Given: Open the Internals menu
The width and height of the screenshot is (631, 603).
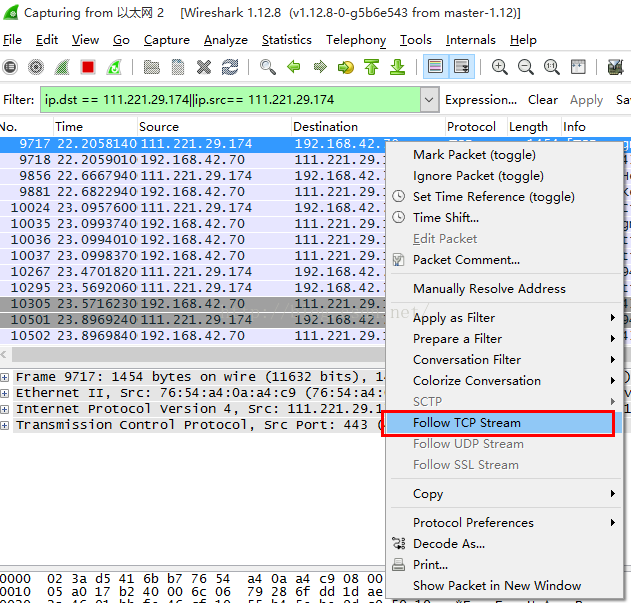Looking at the screenshot, I should click(x=470, y=40).
